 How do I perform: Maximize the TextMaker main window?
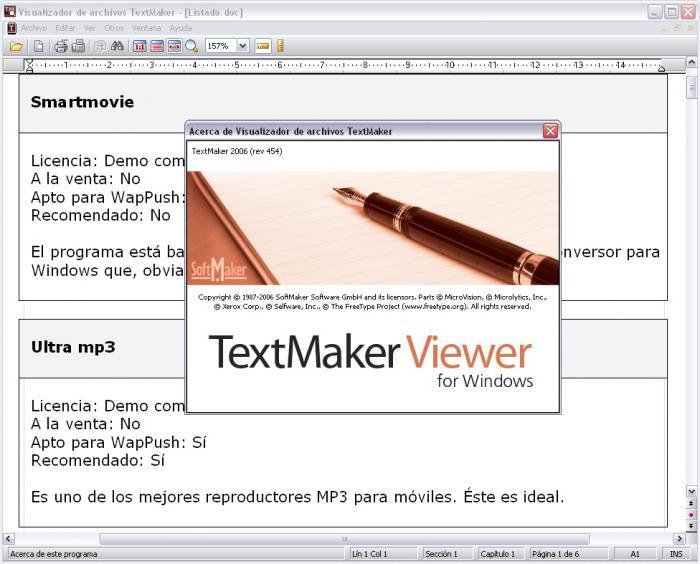(671, 12)
